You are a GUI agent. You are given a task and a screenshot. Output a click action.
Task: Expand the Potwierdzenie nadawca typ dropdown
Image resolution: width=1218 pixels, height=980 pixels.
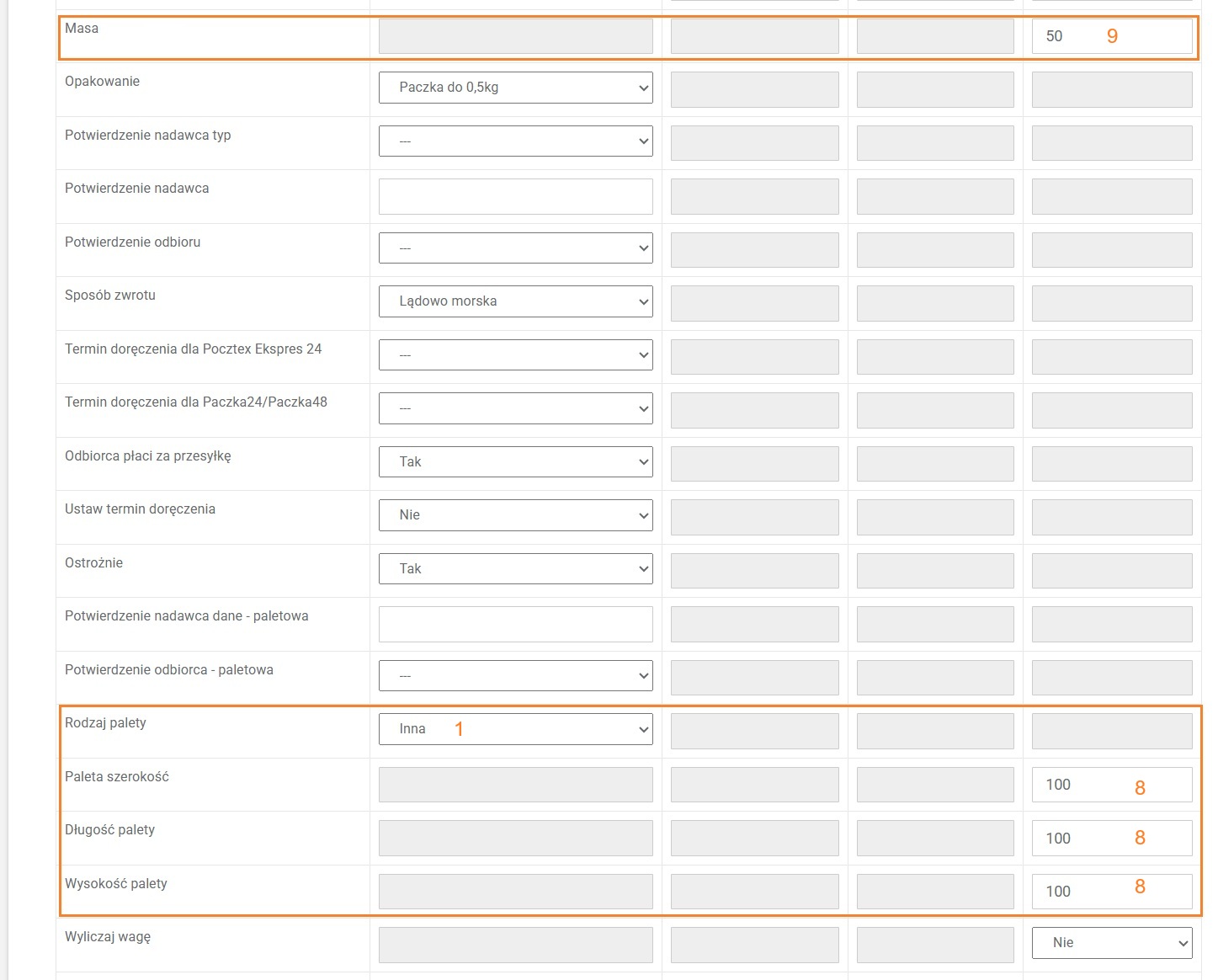tap(515, 141)
